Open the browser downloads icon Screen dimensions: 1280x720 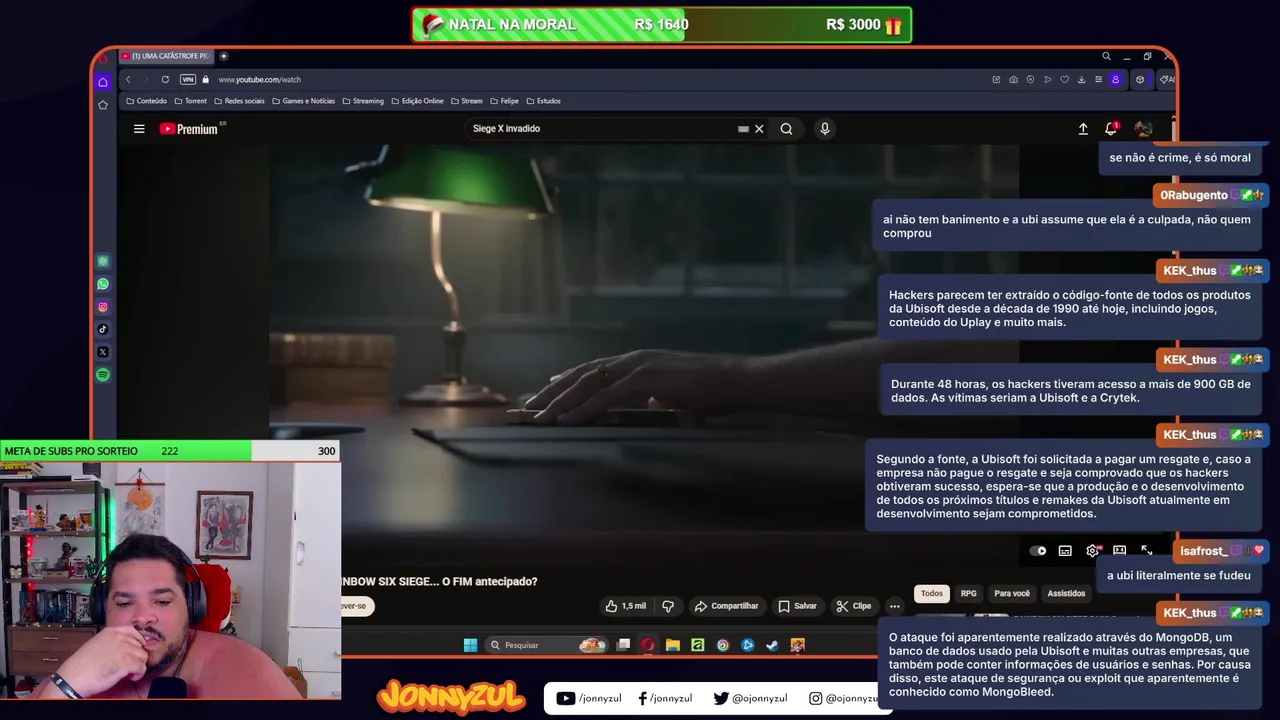pyautogui.click(x=1081, y=79)
